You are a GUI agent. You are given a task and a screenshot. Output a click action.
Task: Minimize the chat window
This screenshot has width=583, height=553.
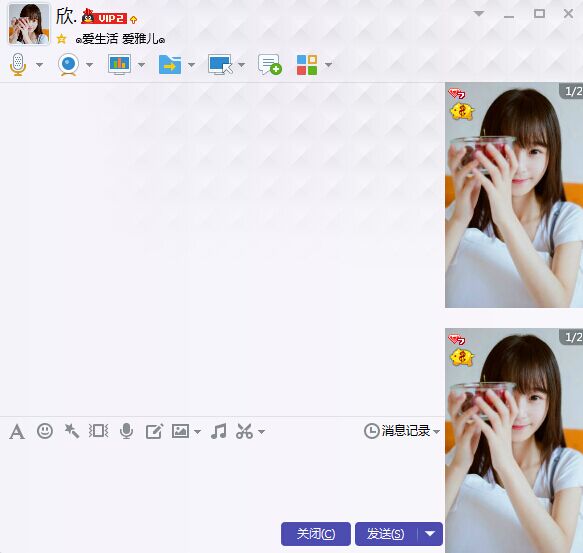(x=509, y=17)
